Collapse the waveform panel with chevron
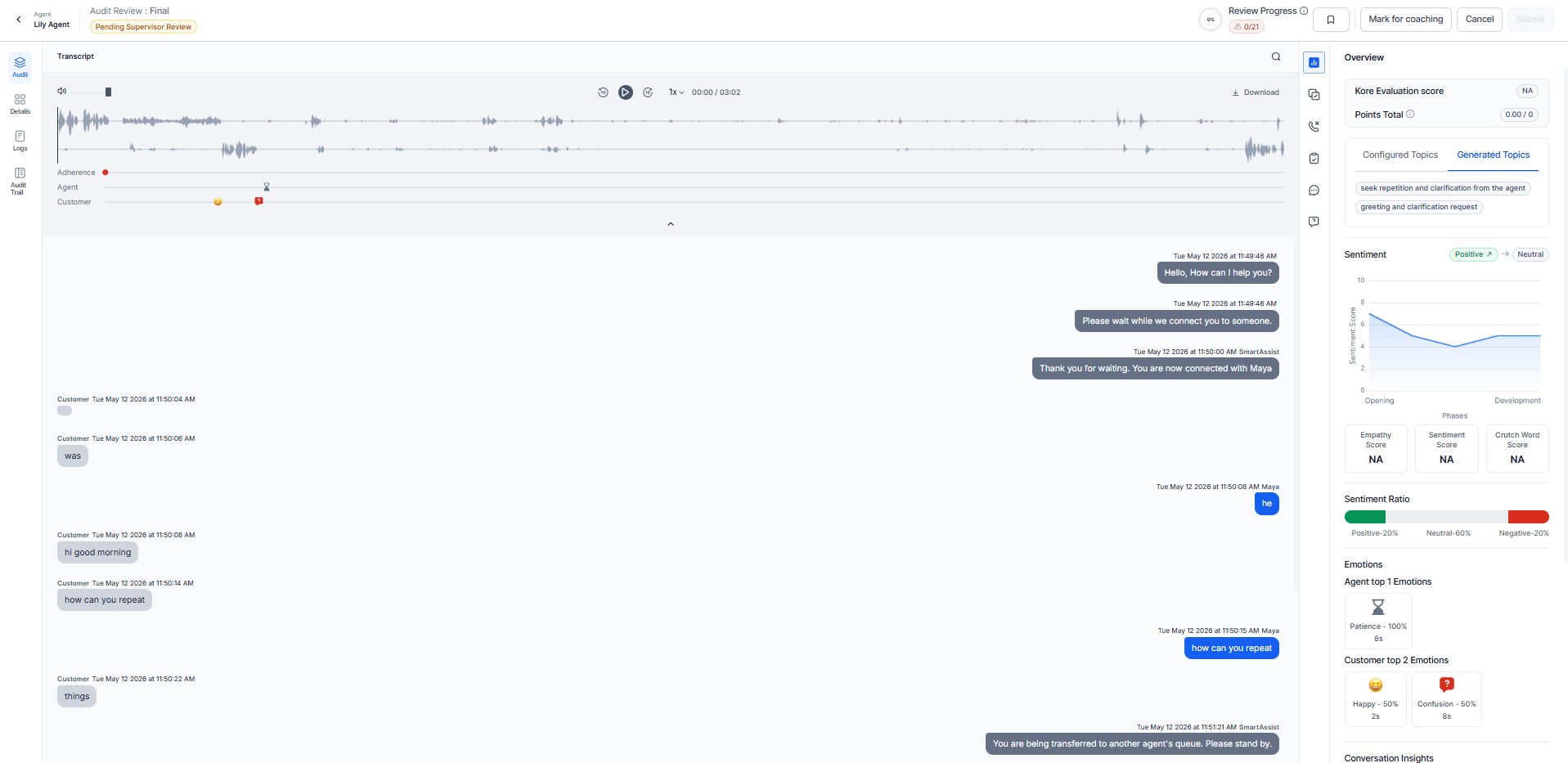The width and height of the screenshot is (1568, 763). [671, 224]
